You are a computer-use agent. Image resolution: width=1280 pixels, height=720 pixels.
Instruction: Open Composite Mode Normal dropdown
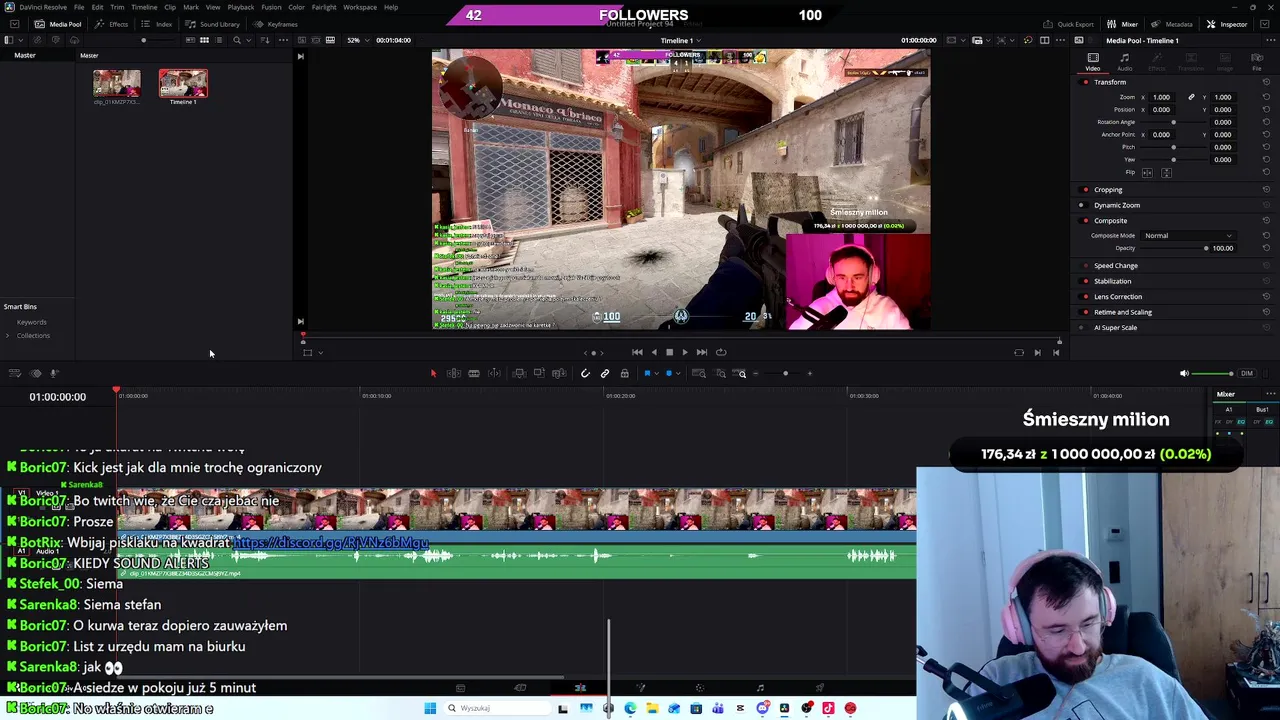1188,236
